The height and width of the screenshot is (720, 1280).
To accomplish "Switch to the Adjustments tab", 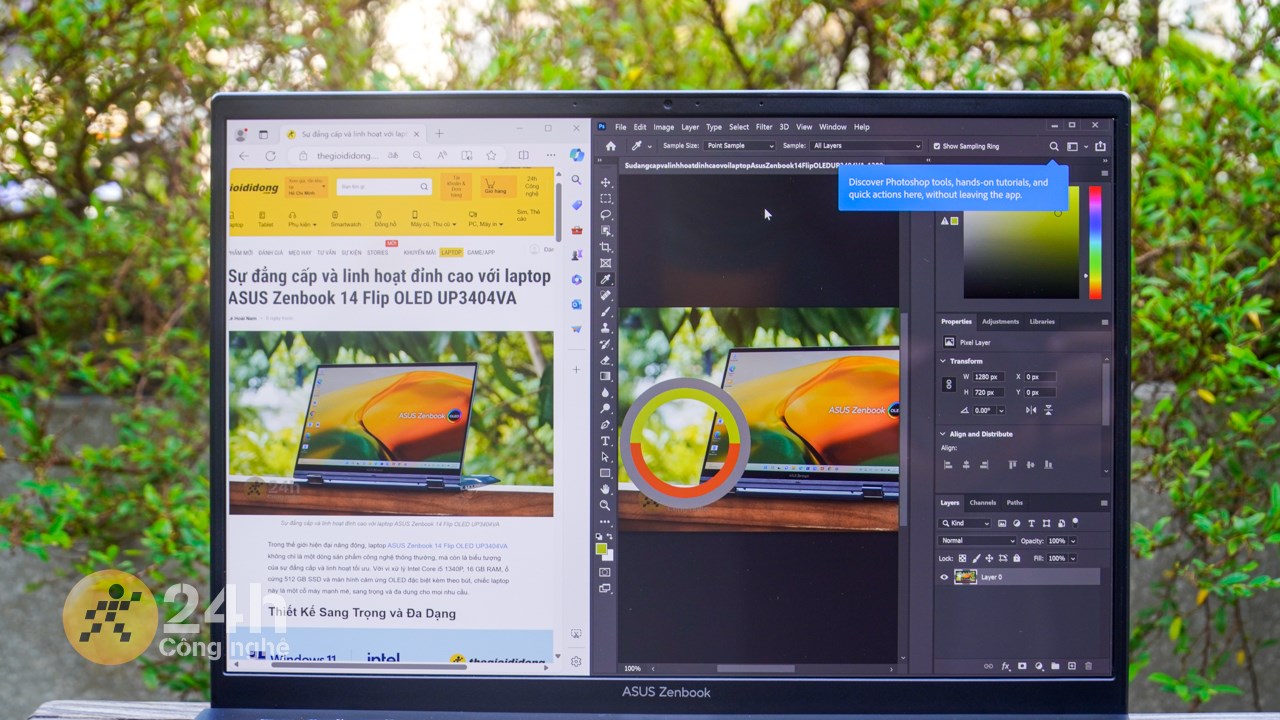I will click(x=1000, y=322).
